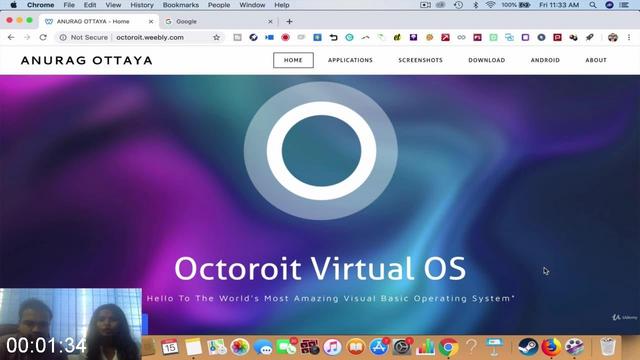Image resolution: width=640 pixels, height=360 pixels.
Task: Click the webcam video overlay thumbnail
Action: click(71, 324)
